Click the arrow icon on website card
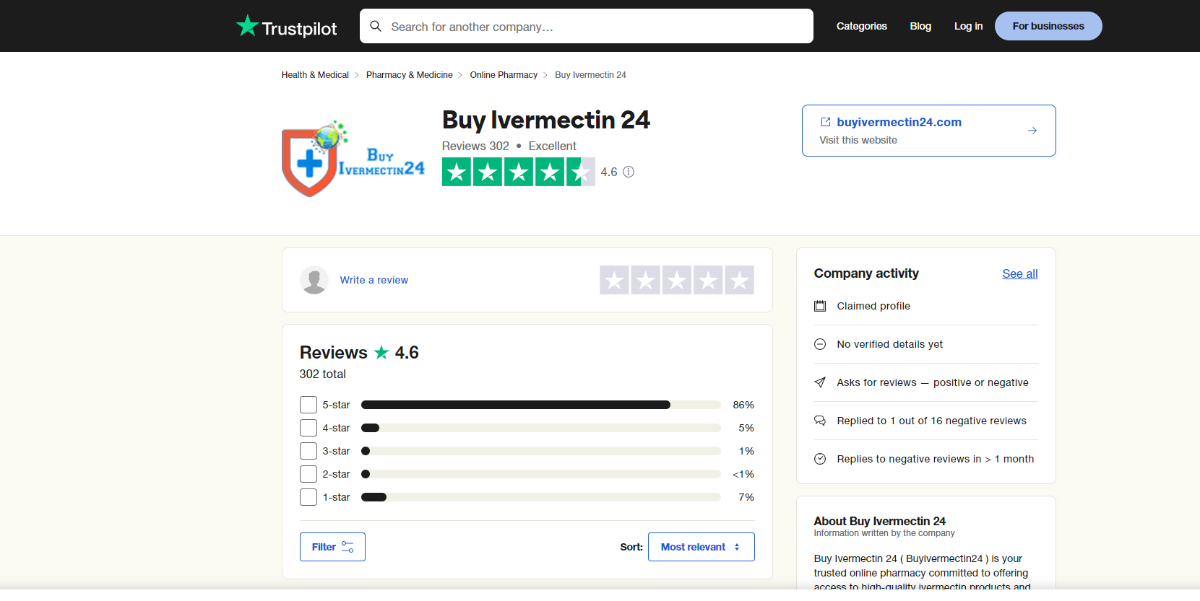1200x601 pixels. pyautogui.click(x=1032, y=131)
